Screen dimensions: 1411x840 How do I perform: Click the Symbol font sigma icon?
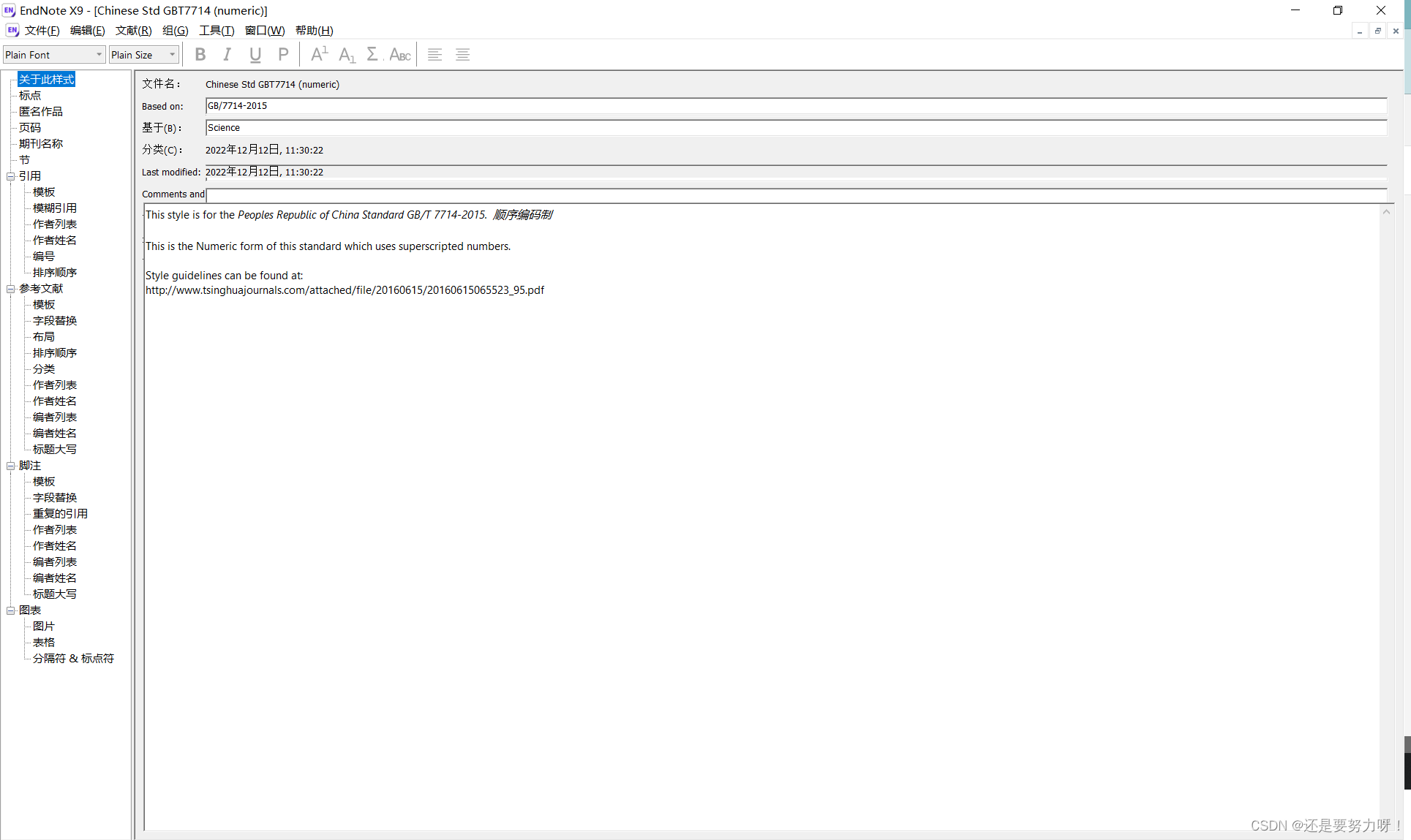tap(372, 54)
